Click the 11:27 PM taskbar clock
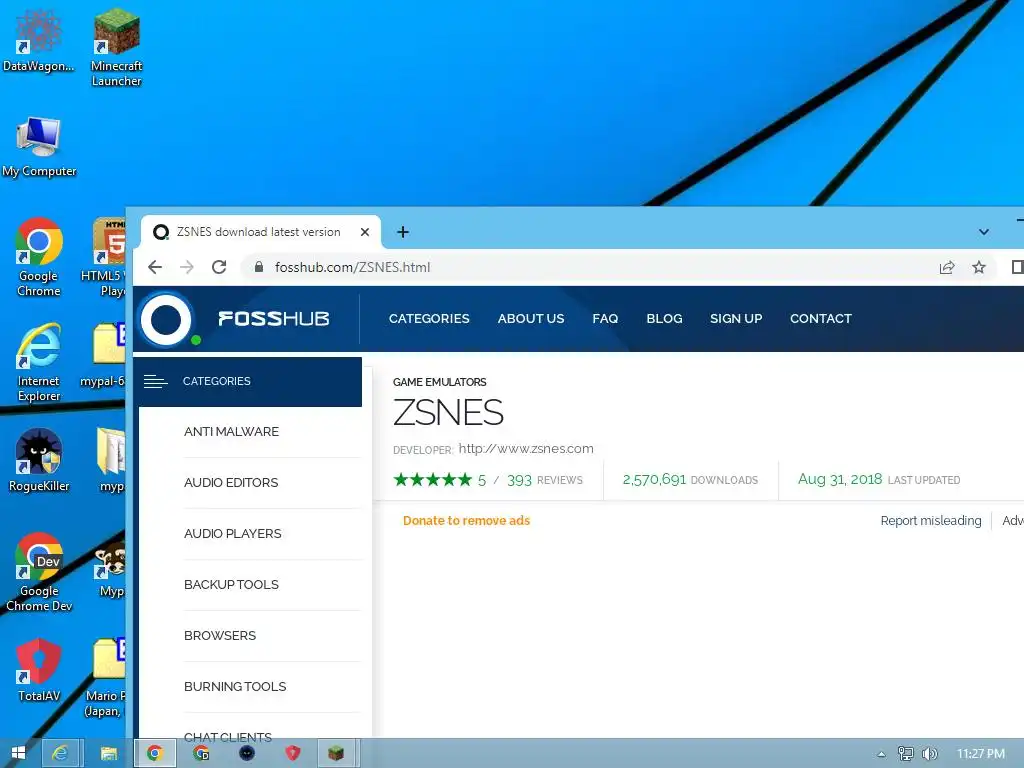Image resolution: width=1024 pixels, height=768 pixels. [980, 754]
